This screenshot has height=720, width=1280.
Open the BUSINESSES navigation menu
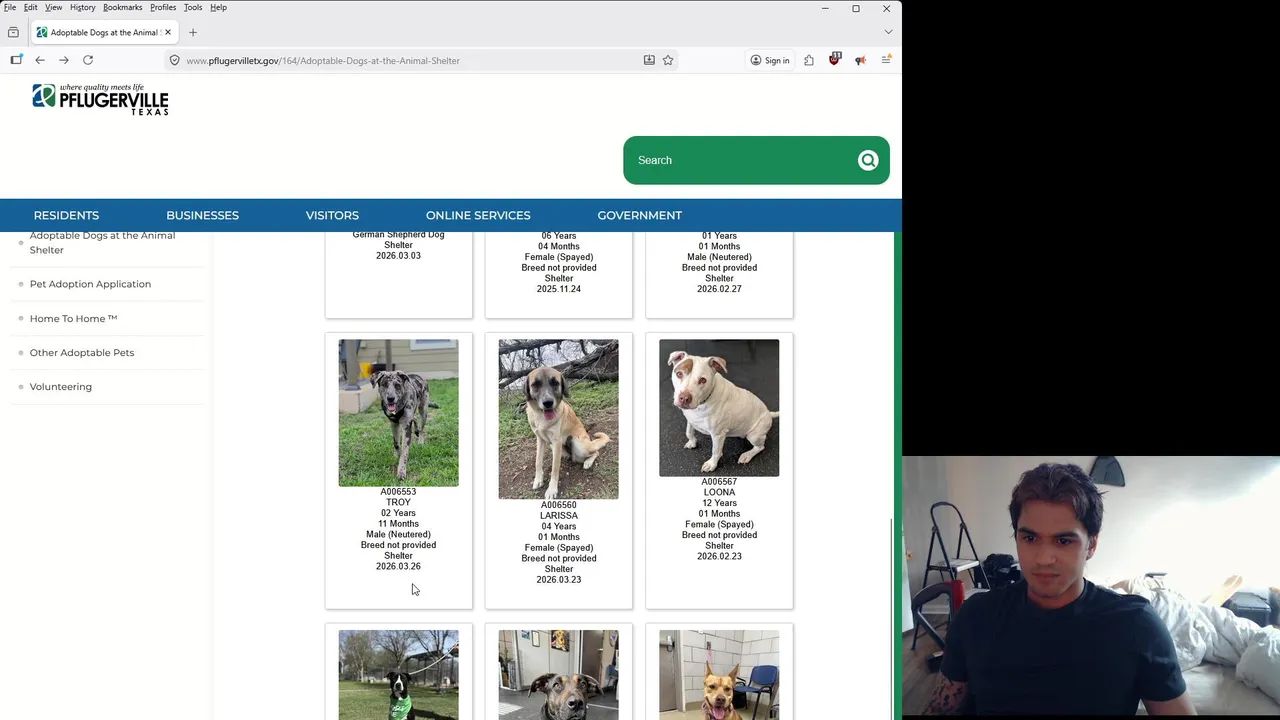pyautogui.click(x=202, y=215)
